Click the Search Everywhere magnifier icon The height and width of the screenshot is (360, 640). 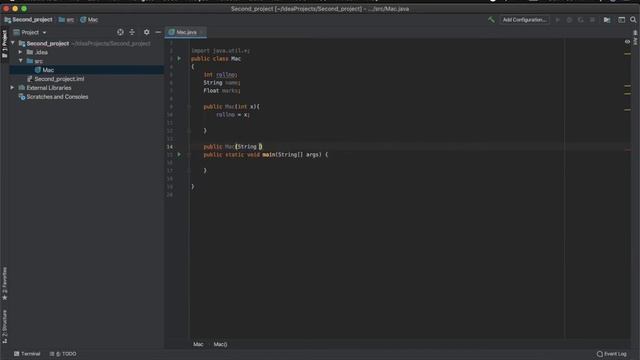pyautogui.click(x=633, y=20)
